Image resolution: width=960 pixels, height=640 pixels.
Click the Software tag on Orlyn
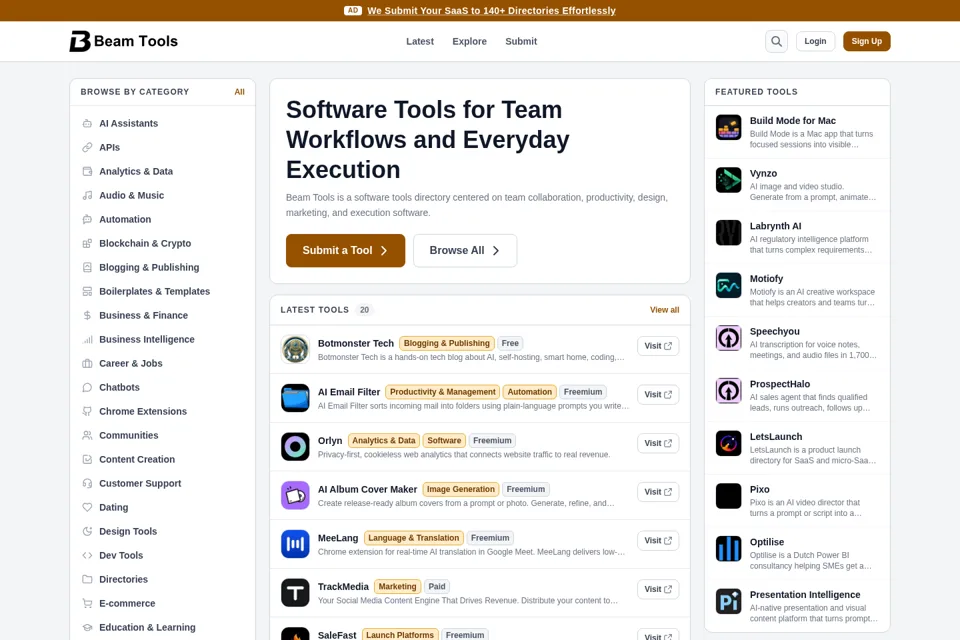pyautogui.click(x=444, y=440)
